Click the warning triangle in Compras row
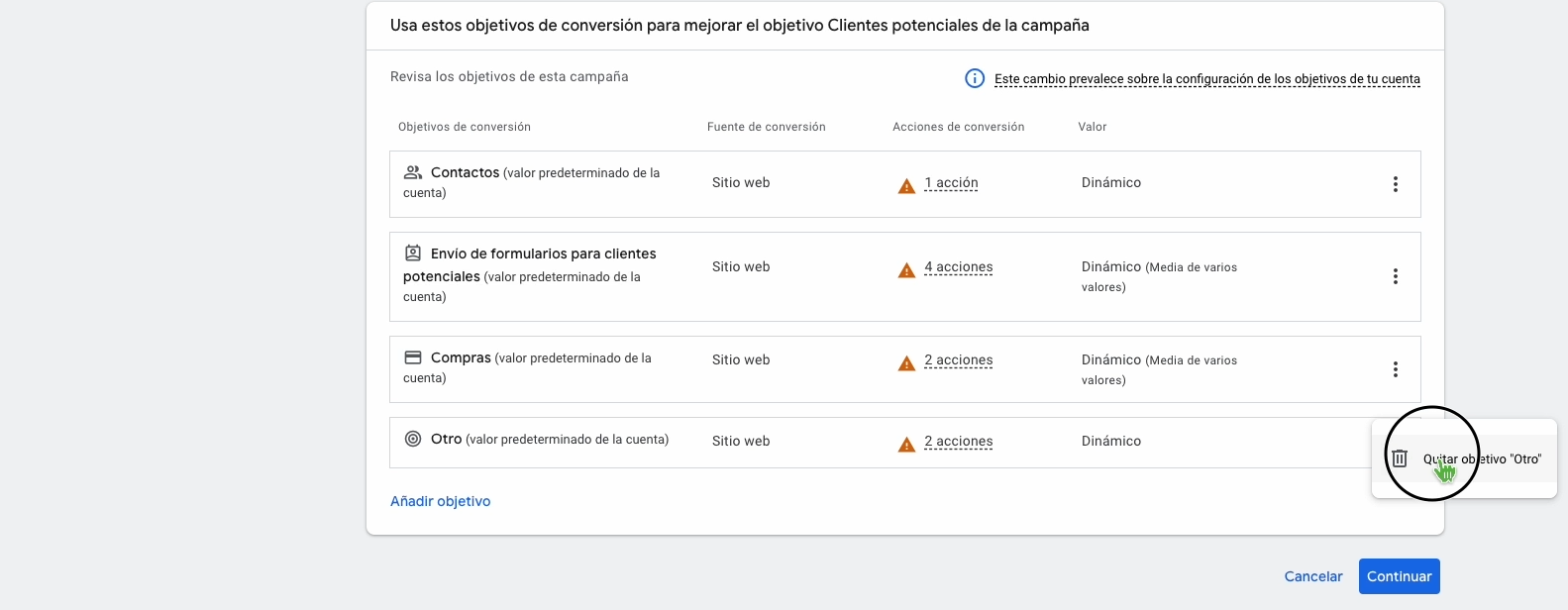Viewport: 1568px width, 610px height. tap(906, 362)
